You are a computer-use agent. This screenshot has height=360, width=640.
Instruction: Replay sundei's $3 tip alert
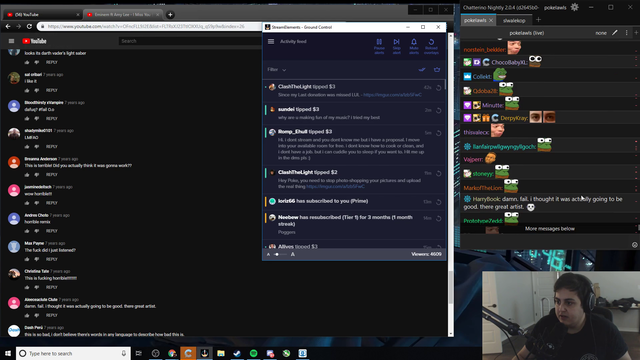pos(439,110)
